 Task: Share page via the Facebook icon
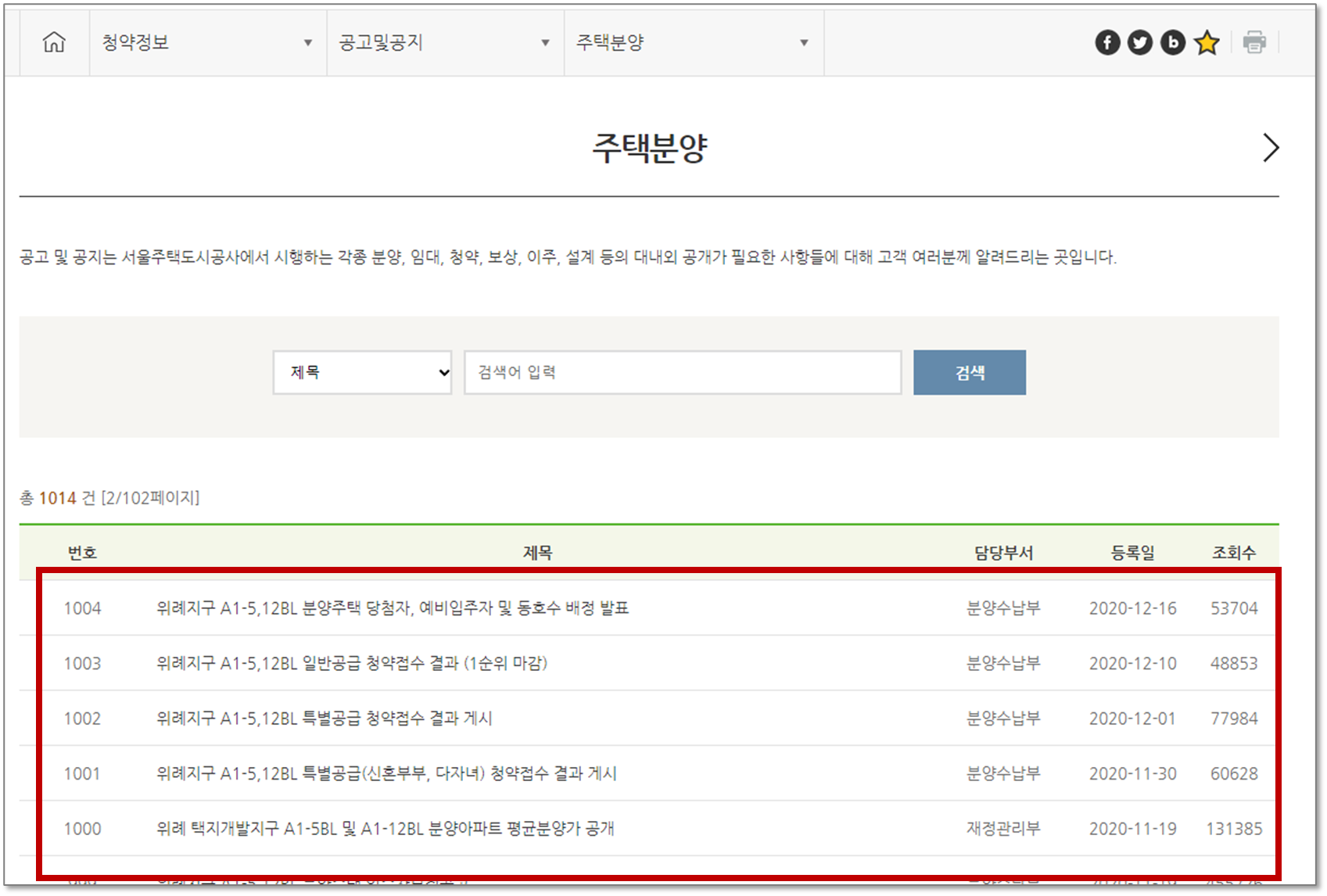(x=1106, y=42)
